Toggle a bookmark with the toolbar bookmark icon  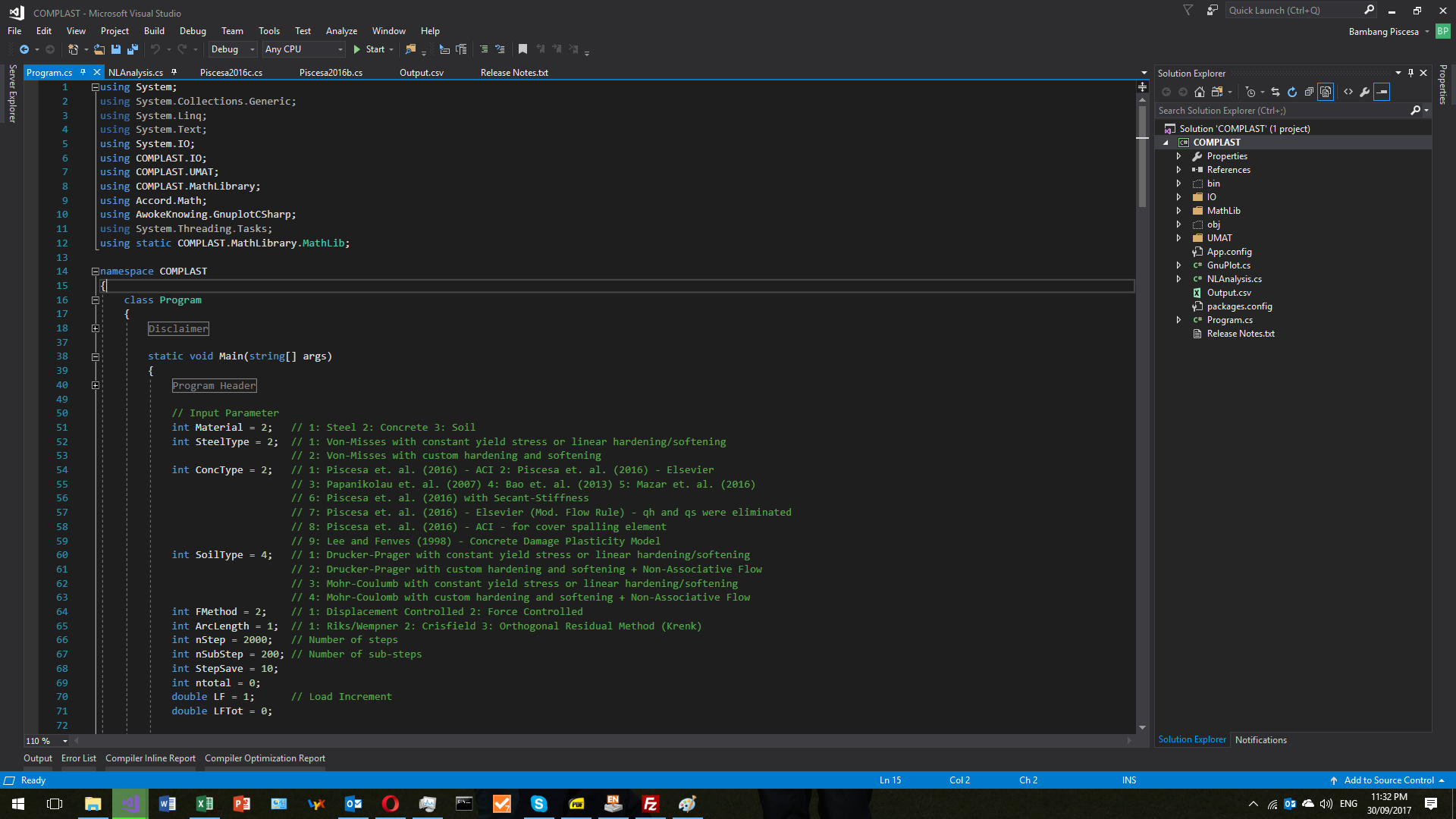(x=522, y=49)
